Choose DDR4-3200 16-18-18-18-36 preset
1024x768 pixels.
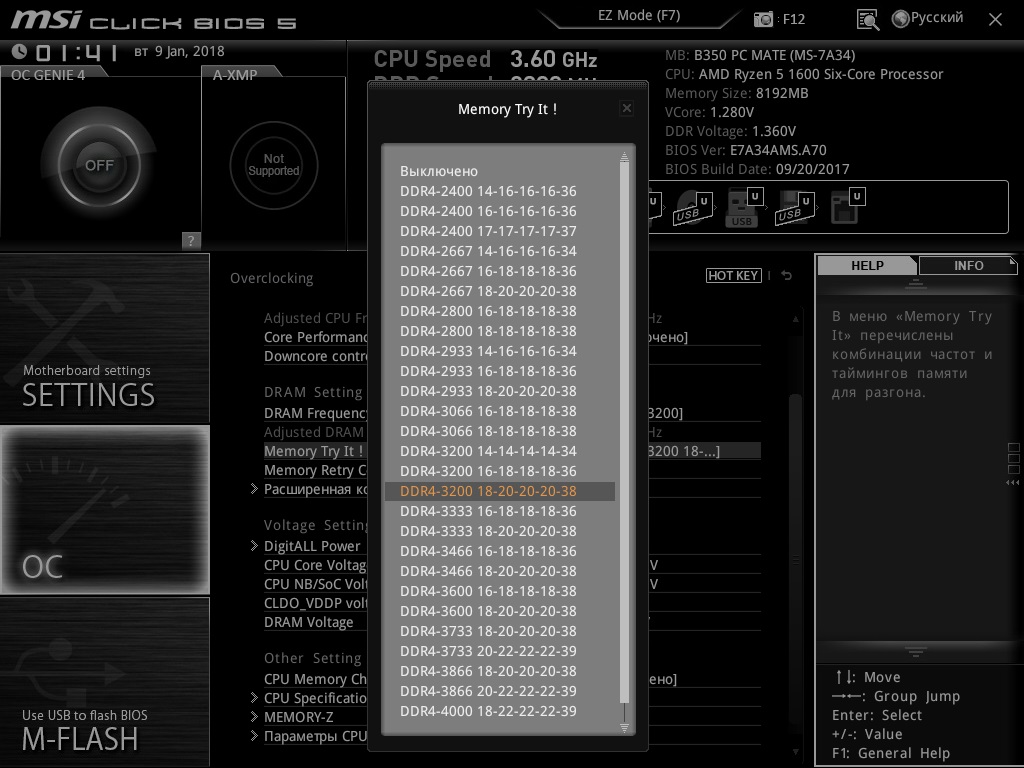pos(500,471)
